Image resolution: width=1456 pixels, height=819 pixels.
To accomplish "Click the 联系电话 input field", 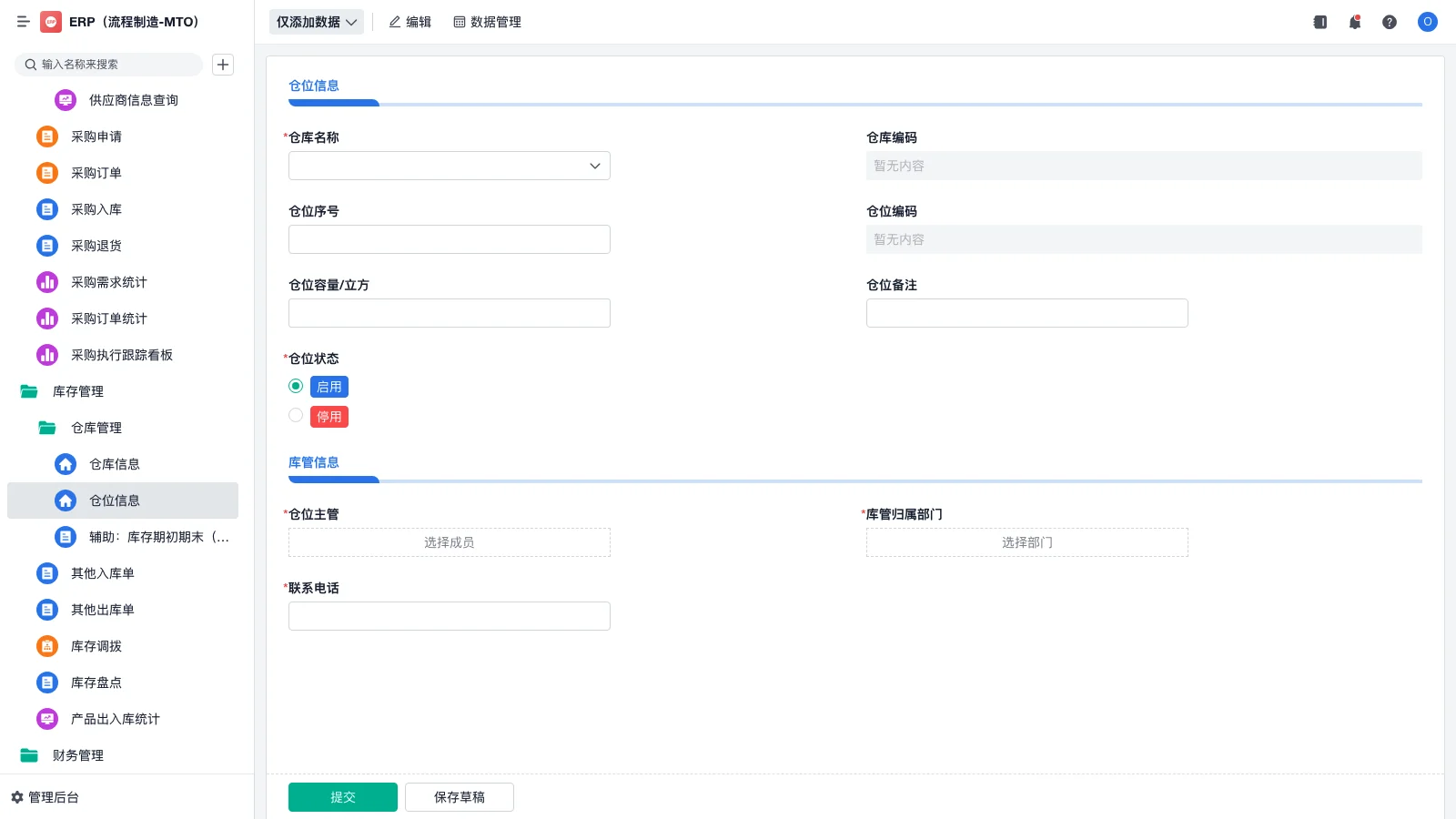I will pos(449,615).
